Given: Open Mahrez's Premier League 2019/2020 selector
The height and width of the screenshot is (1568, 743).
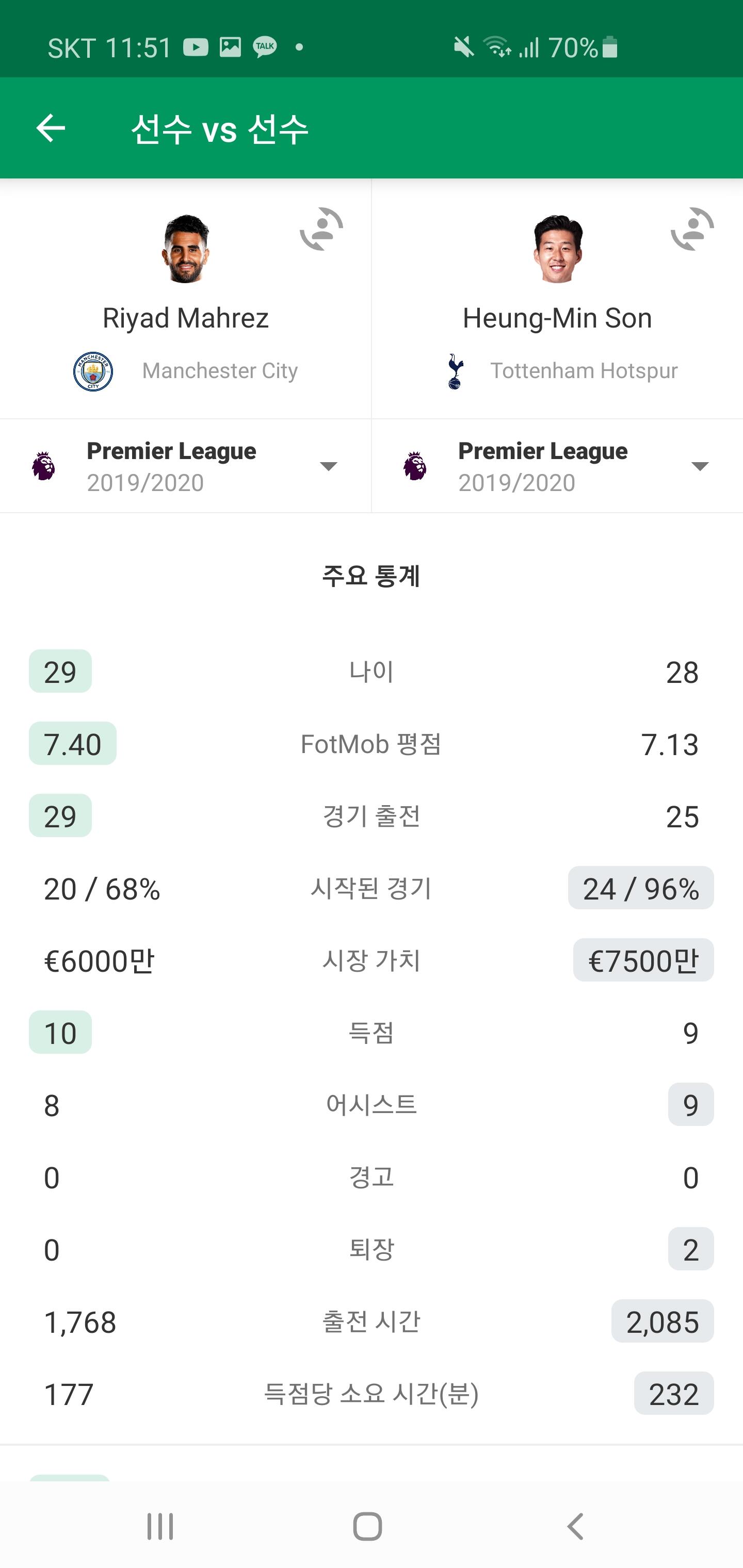Looking at the screenshot, I should coord(171,466).
